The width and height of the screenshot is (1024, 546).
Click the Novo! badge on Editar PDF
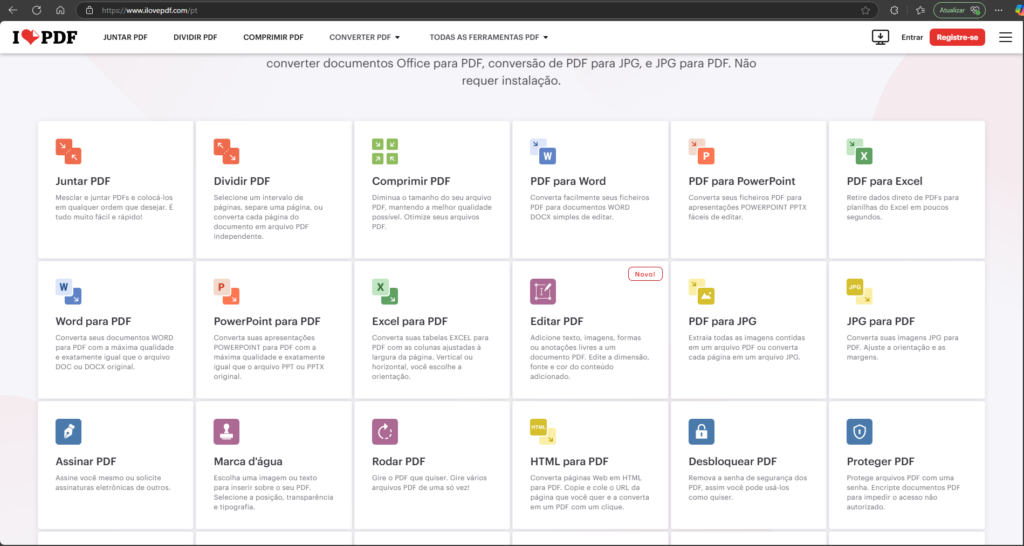[x=645, y=274]
